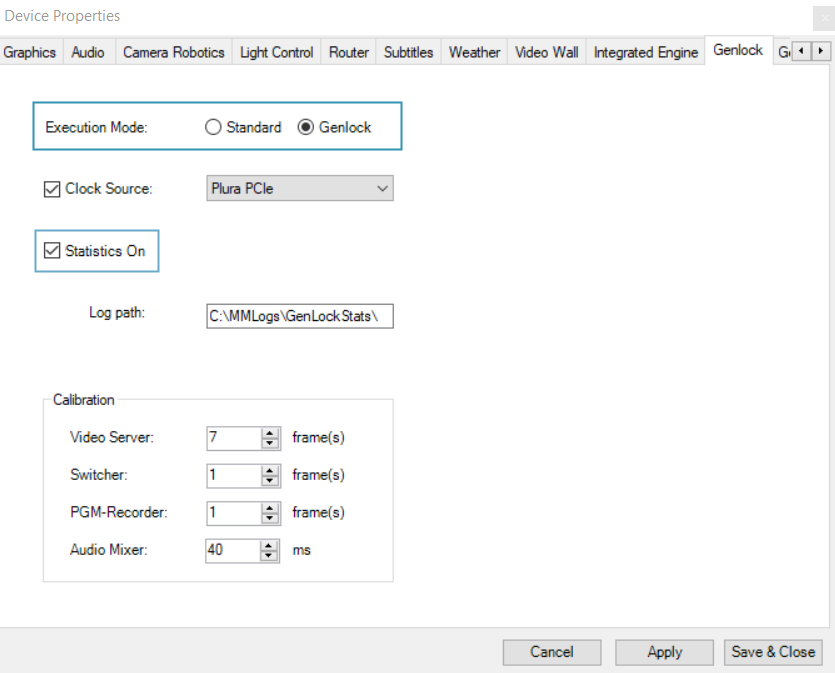
Task: Decrease Audio Mixer delay with down arrow
Action: [269, 556]
